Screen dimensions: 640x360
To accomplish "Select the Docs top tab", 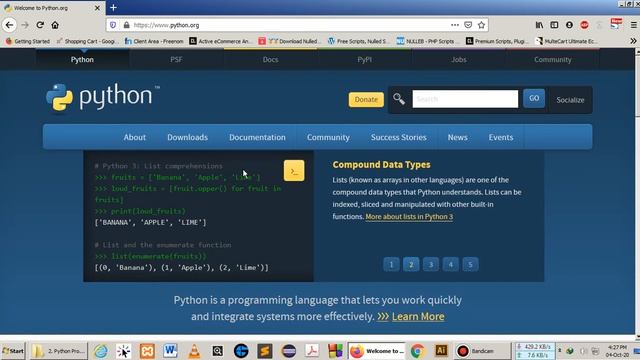I will [x=270, y=60].
